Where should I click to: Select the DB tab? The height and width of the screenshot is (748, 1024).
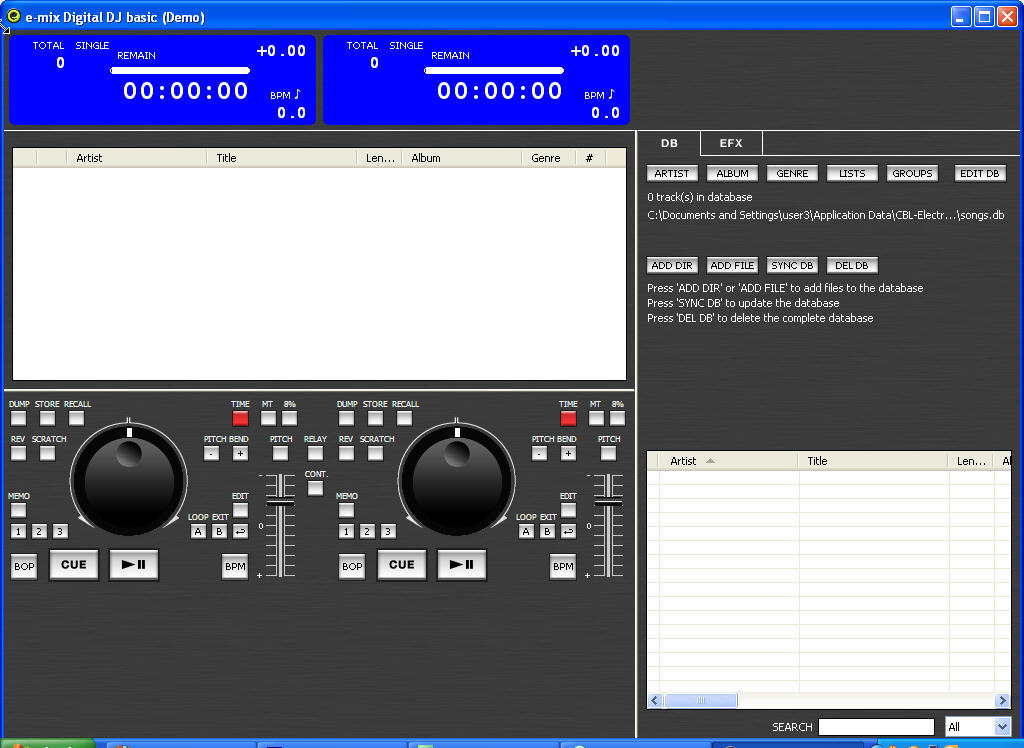coord(668,143)
